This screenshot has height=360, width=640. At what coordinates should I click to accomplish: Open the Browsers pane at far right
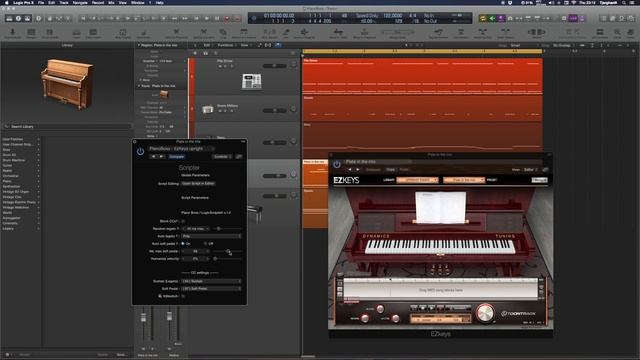point(631,18)
